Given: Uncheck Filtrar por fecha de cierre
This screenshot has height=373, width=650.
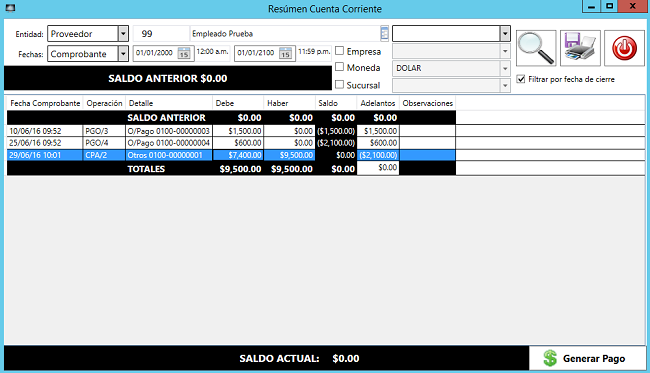Looking at the screenshot, I should [521, 79].
